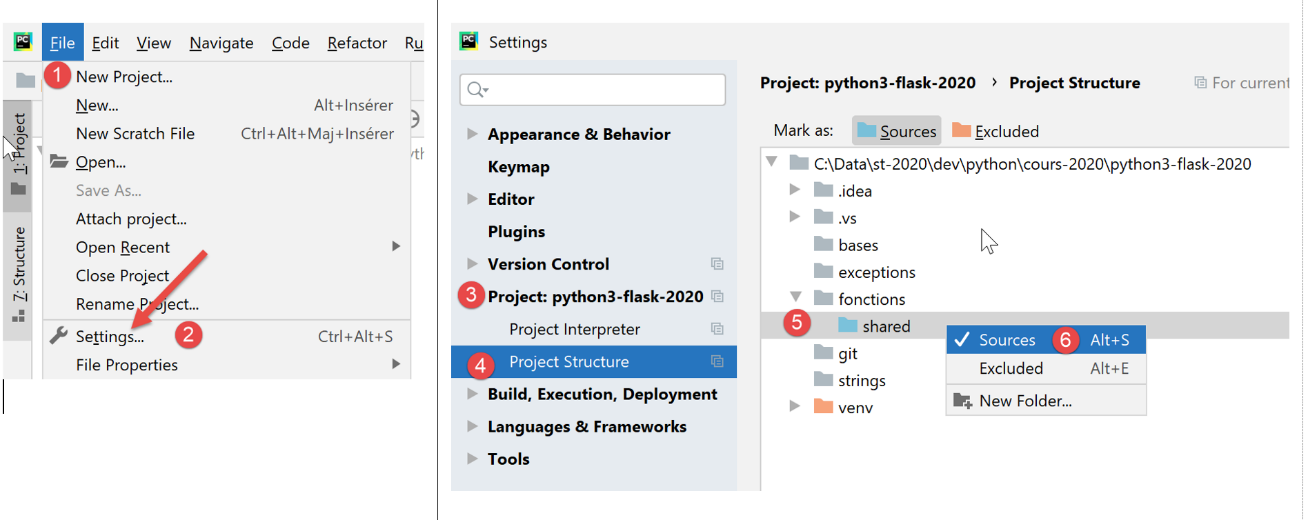Click the Open folder icon in File menu

[x=59, y=162]
